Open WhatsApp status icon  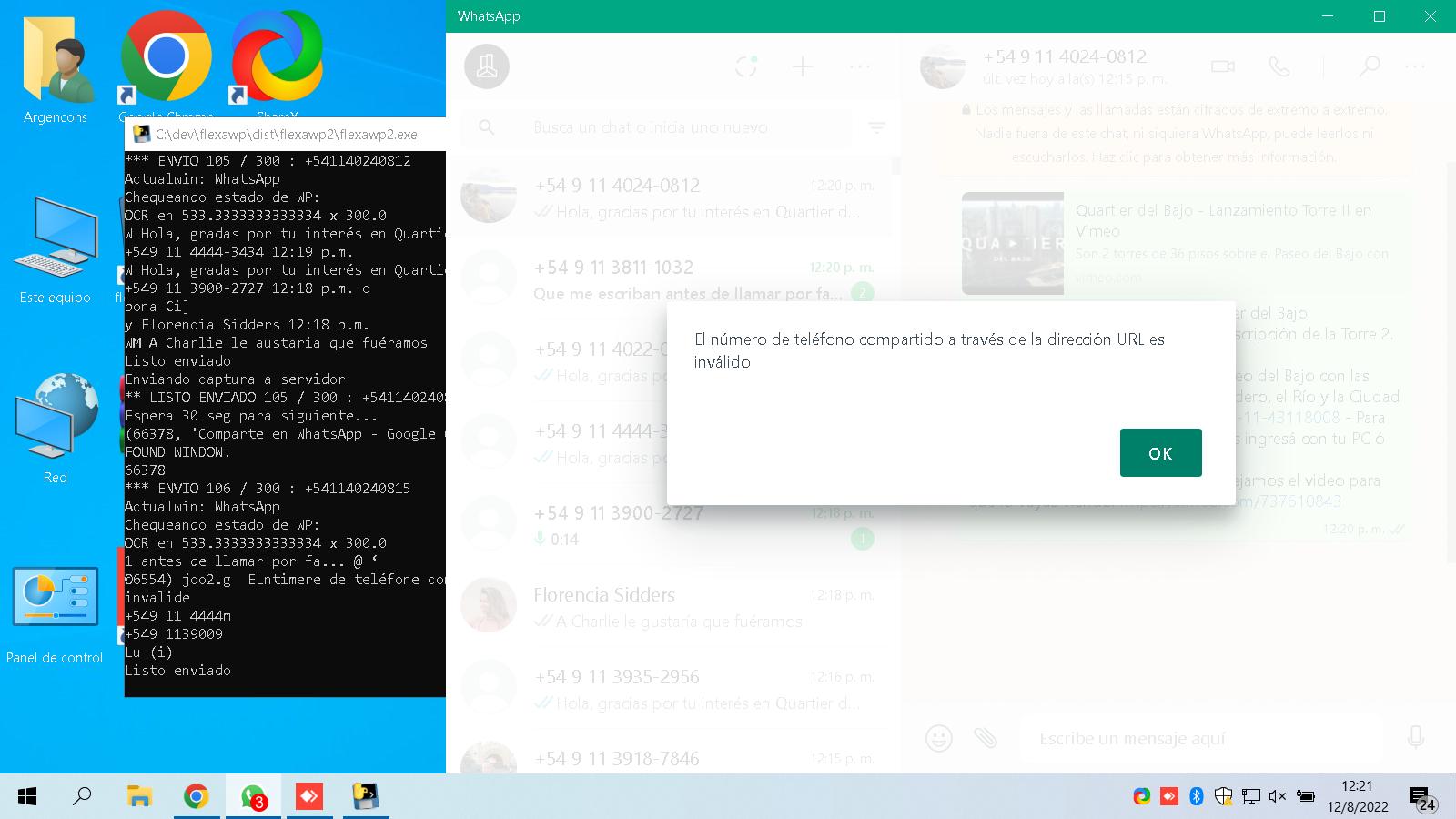[x=746, y=66]
